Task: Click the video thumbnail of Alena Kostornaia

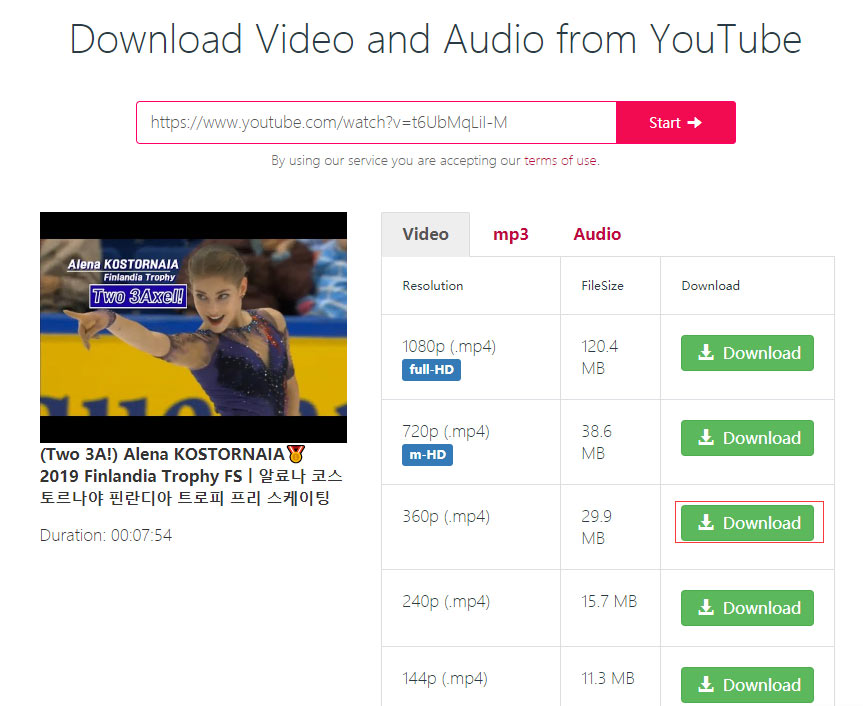Action: pyautogui.click(x=193, y=326)
